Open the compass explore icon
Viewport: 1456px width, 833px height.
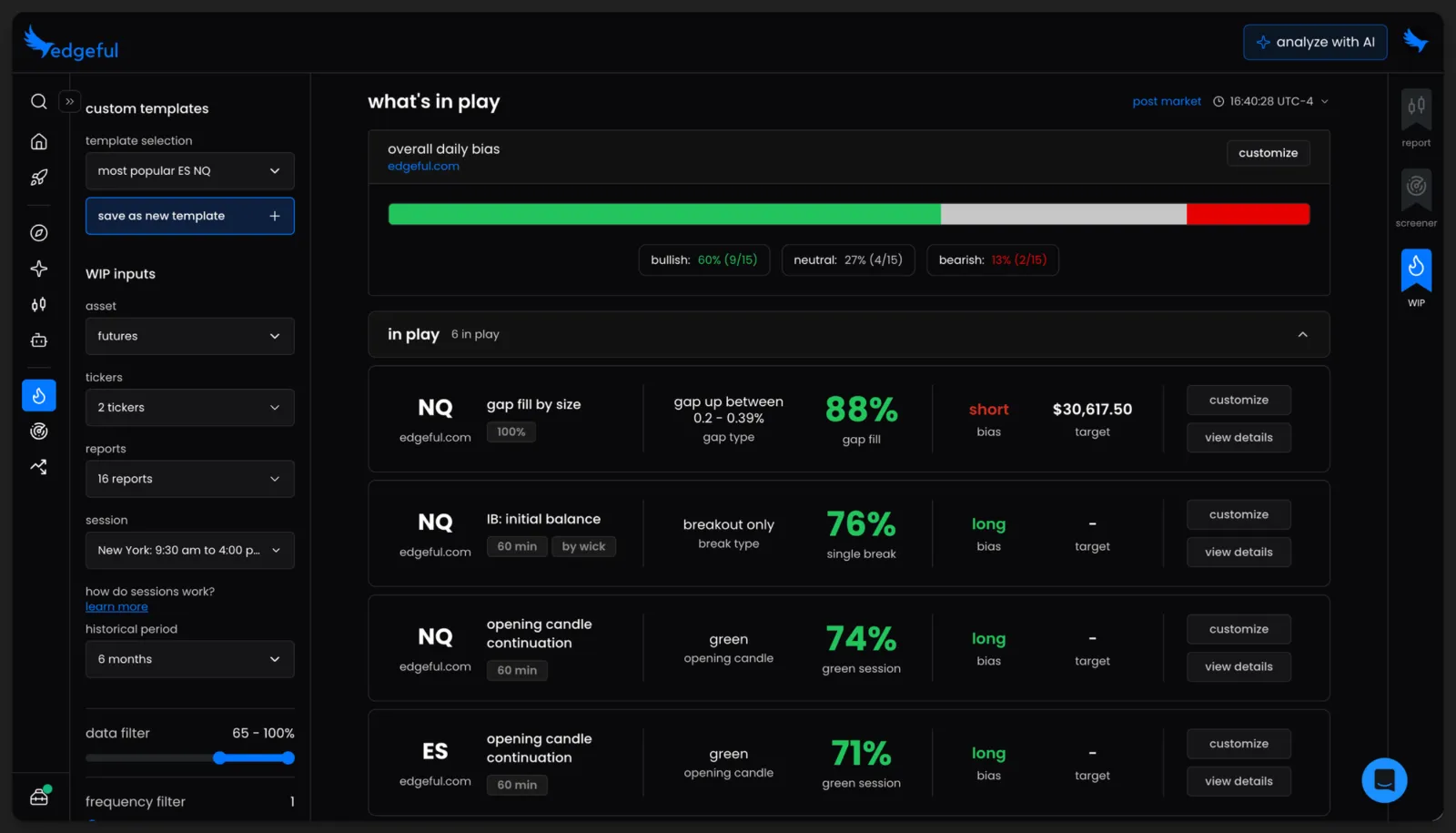click(38, 233)
